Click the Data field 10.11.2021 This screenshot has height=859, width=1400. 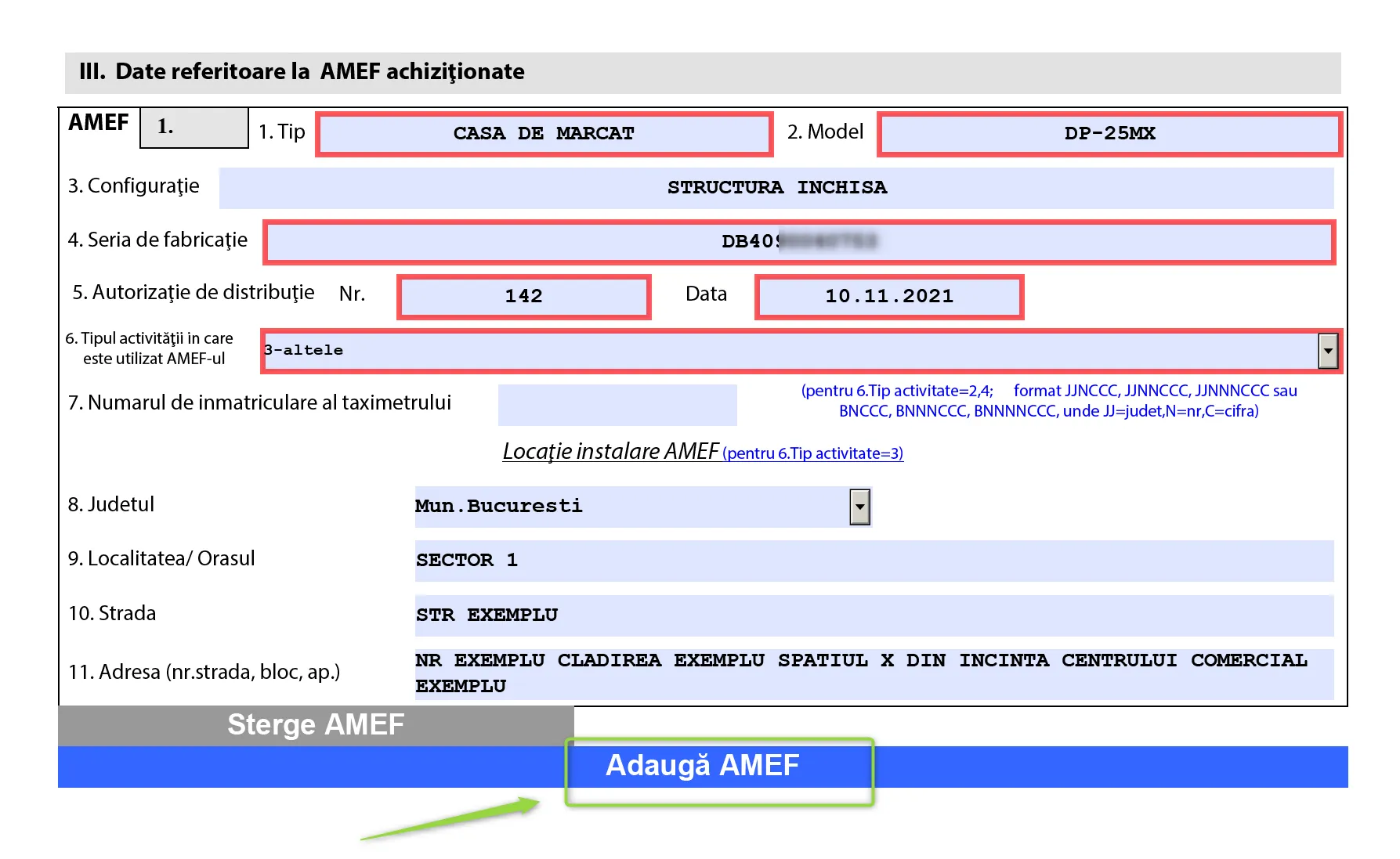click(889, 297)
